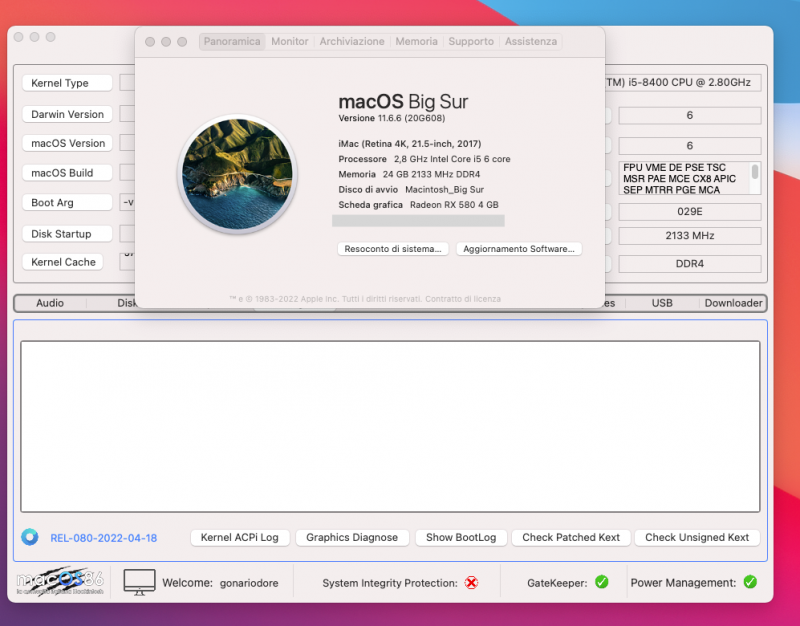Run Graphics Diagnose

[x=352, y=537]
